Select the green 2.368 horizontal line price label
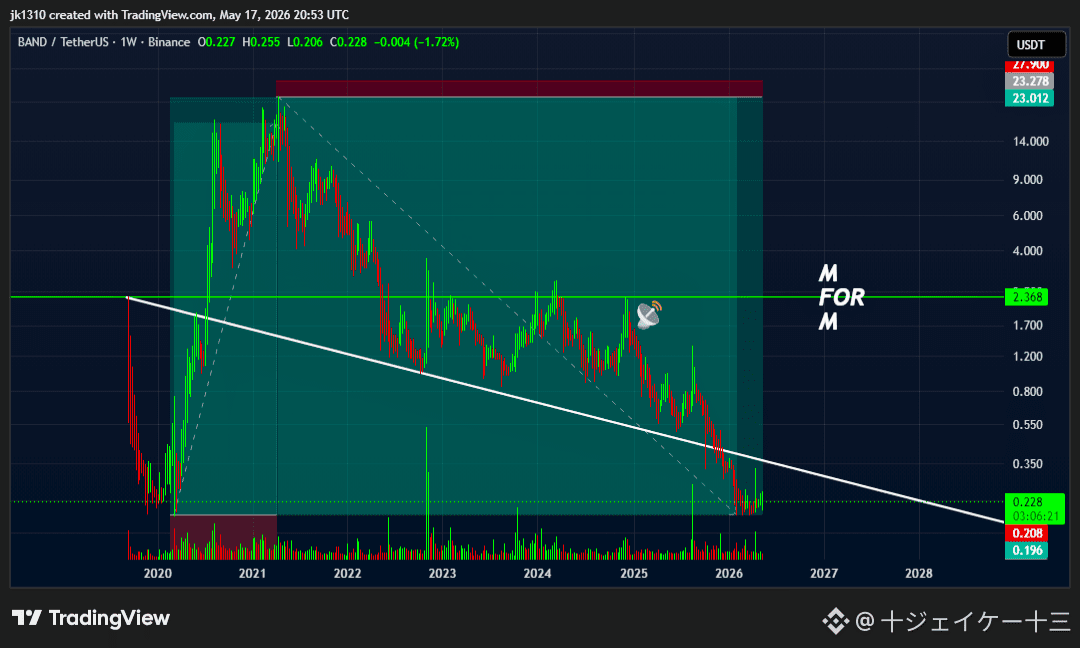The image size is (1080, 648). tap(1026, 297)
